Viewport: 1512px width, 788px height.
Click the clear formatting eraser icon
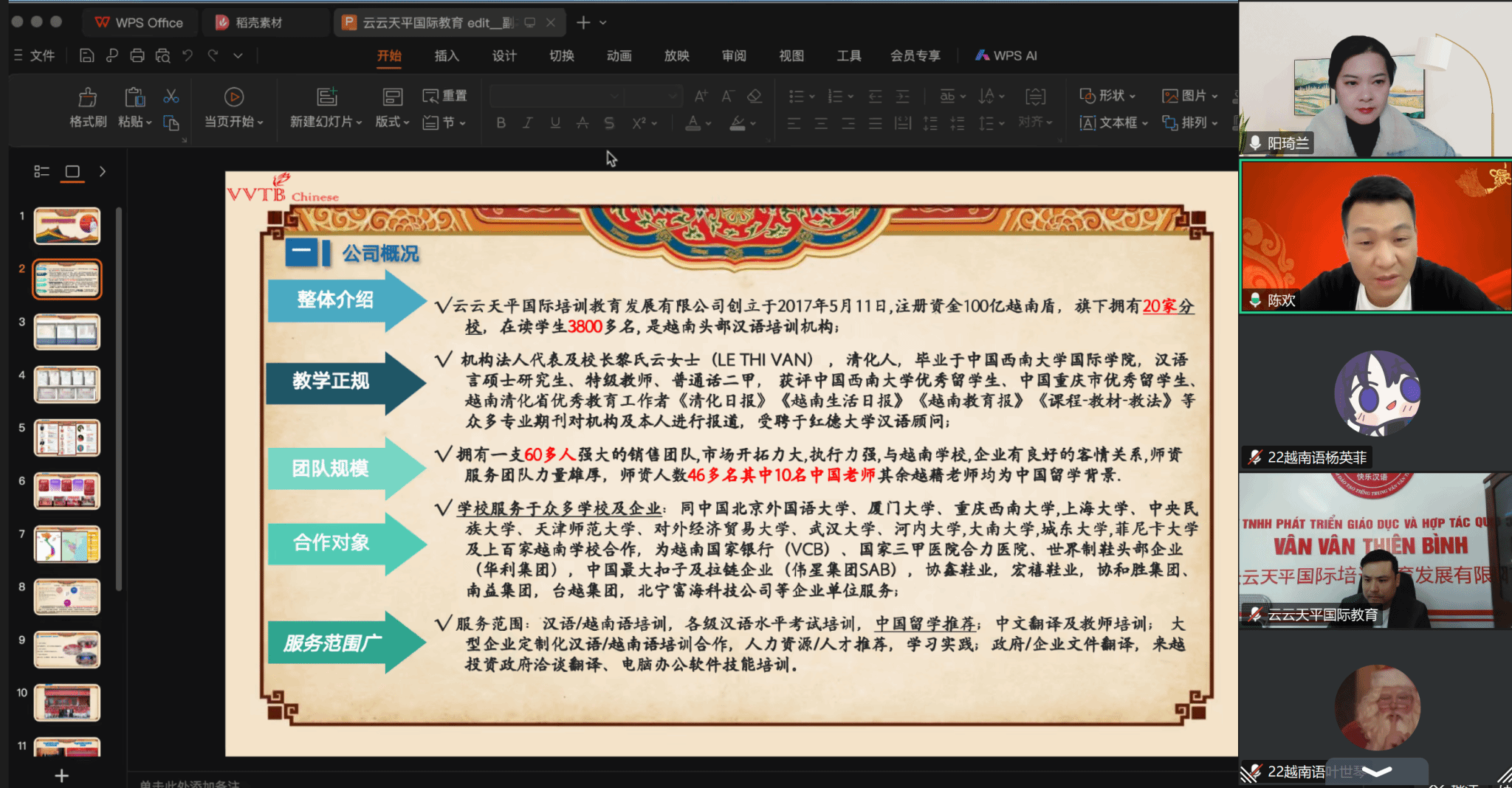(x=754, y=96)
